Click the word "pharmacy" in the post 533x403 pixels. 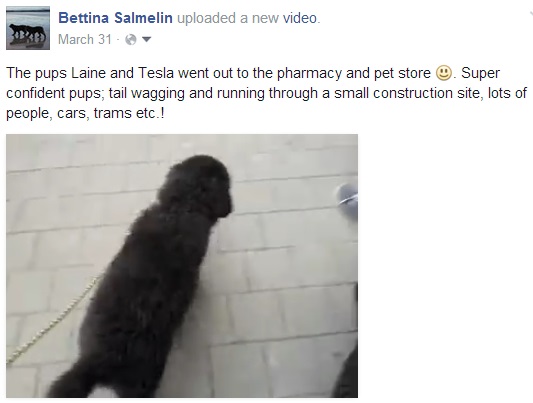309,73
